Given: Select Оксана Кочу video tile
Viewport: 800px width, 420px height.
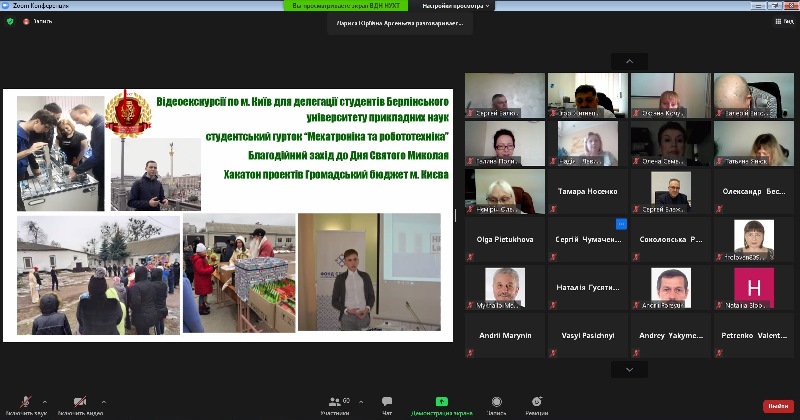Looking at the screenshot, I should point(671,95).
